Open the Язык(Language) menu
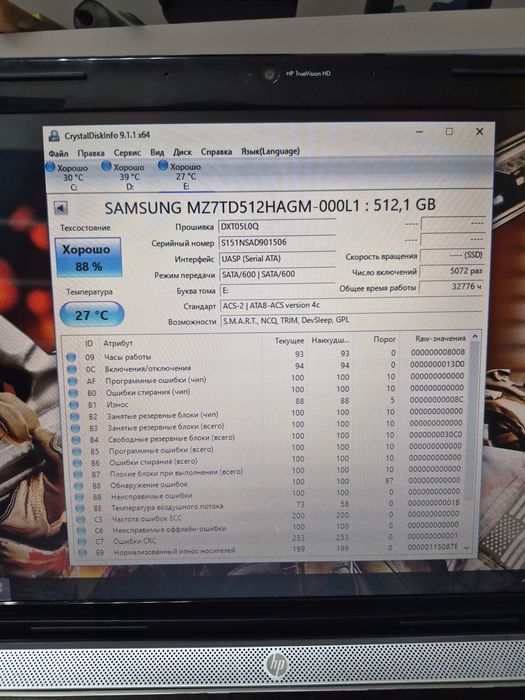 [x=270, y=151]
